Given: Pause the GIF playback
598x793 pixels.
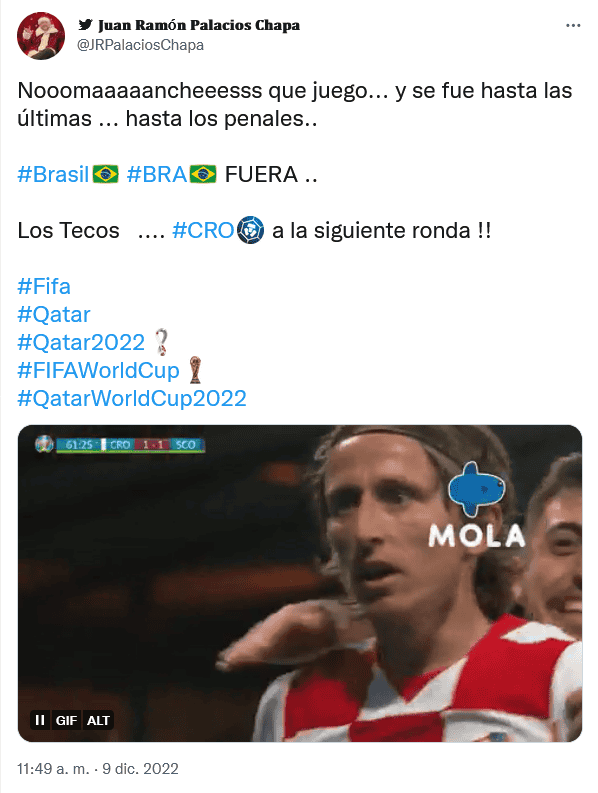Looking at the screenshot, I should click(40, 720).
